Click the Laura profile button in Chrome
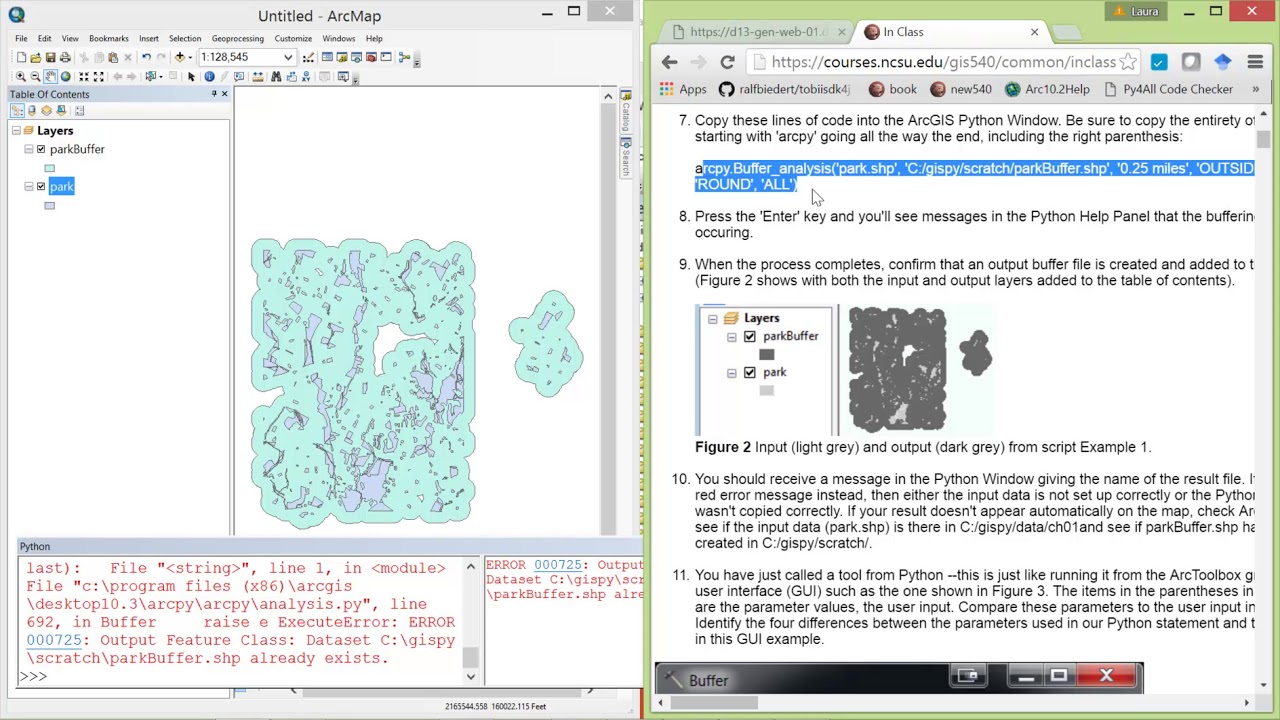This screenshot has height=720, width=1280. click(1135, 12)
